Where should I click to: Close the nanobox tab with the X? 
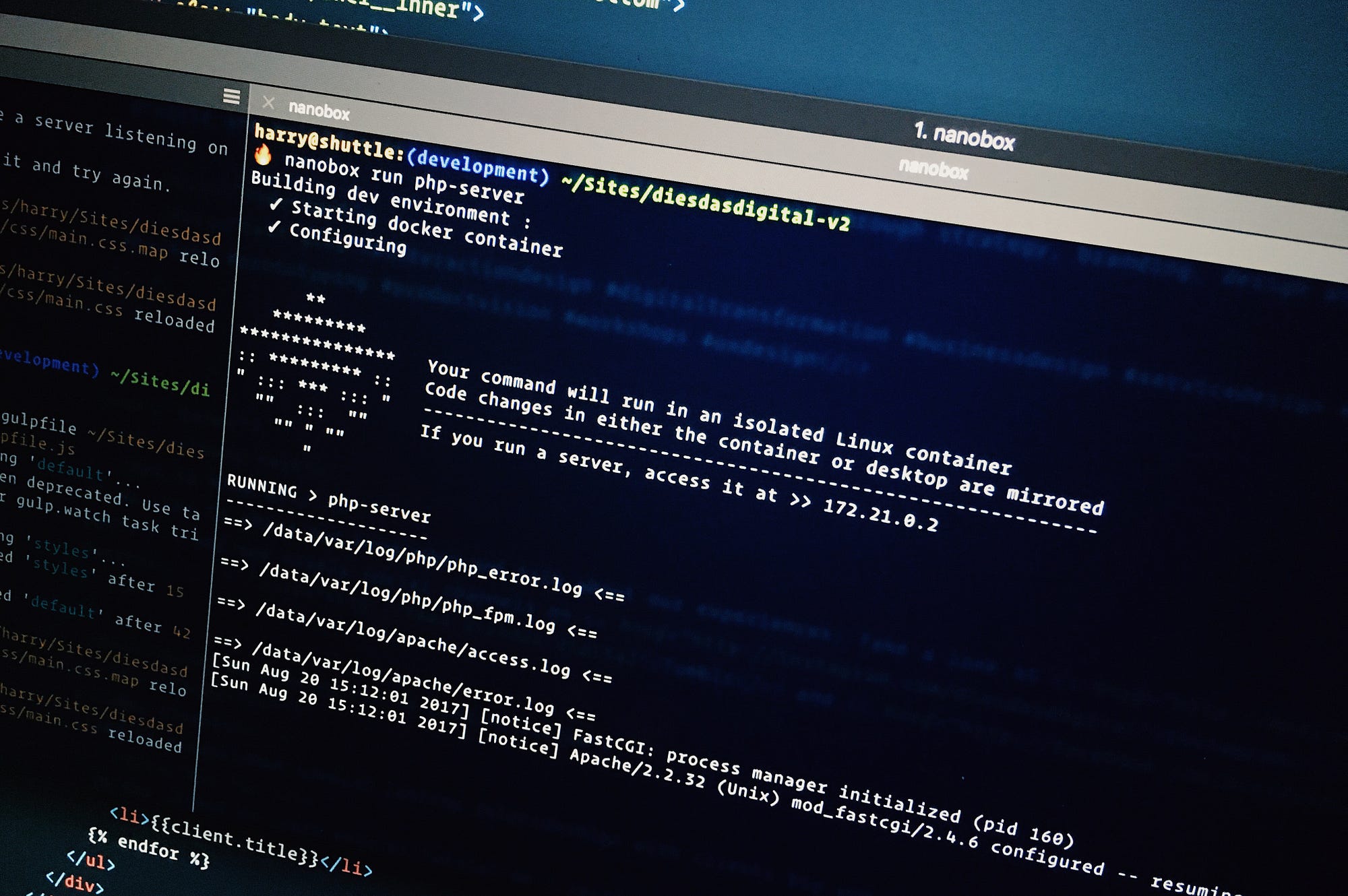click(x=268, y=103)
